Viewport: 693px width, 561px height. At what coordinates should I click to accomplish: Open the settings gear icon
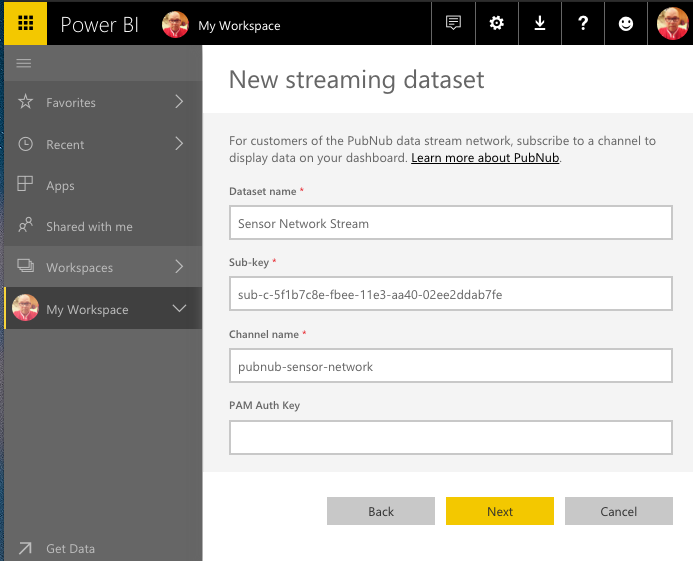(496, 23)
